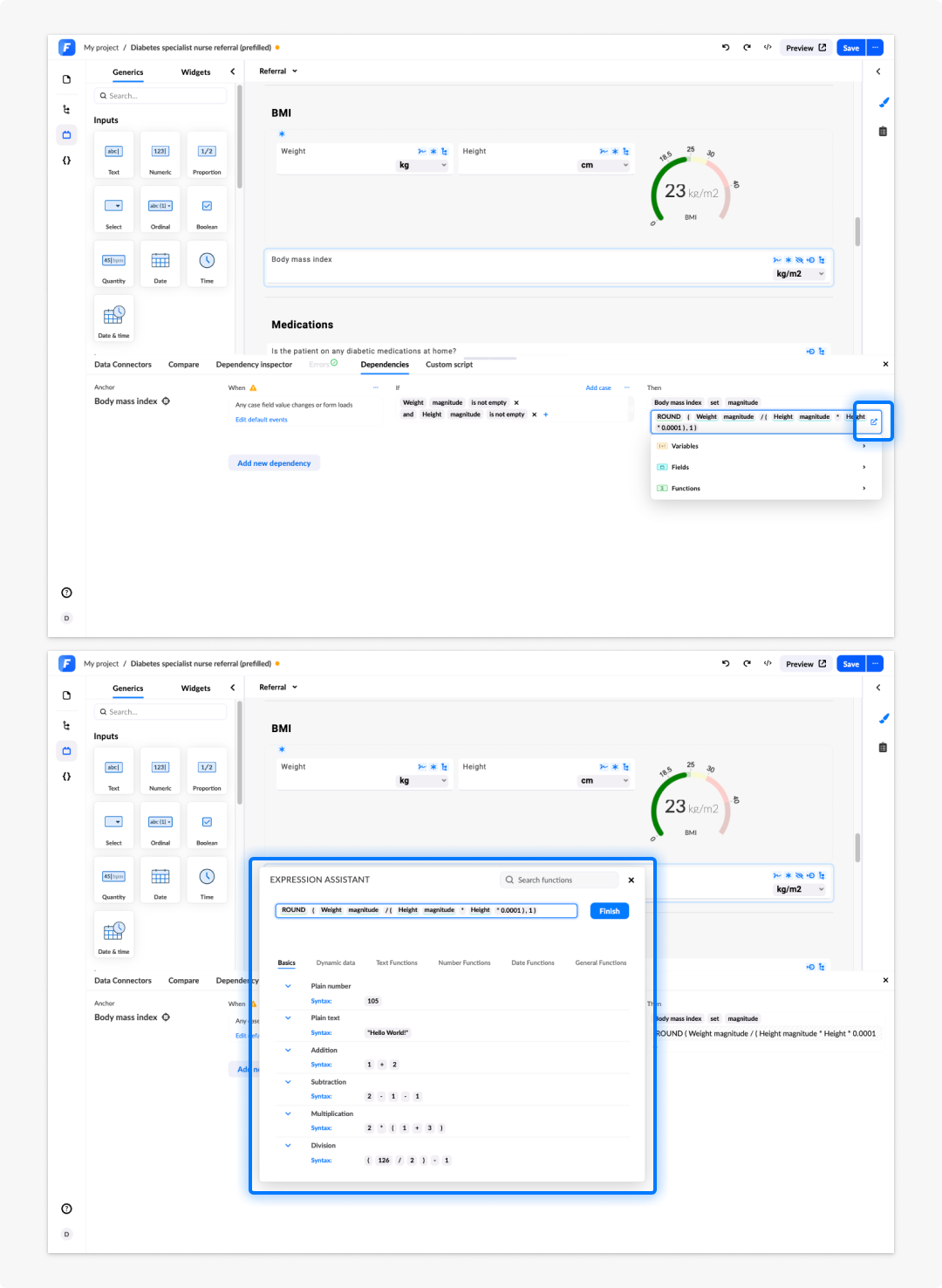Screen dimensions: 942x1288
Task: Open the Date Functions tab
Action: 533,963
